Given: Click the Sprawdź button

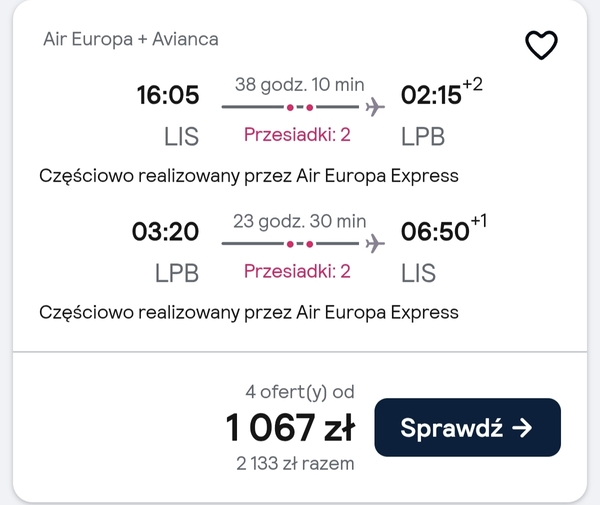Looking at the screenshot, I should [468, 427].
